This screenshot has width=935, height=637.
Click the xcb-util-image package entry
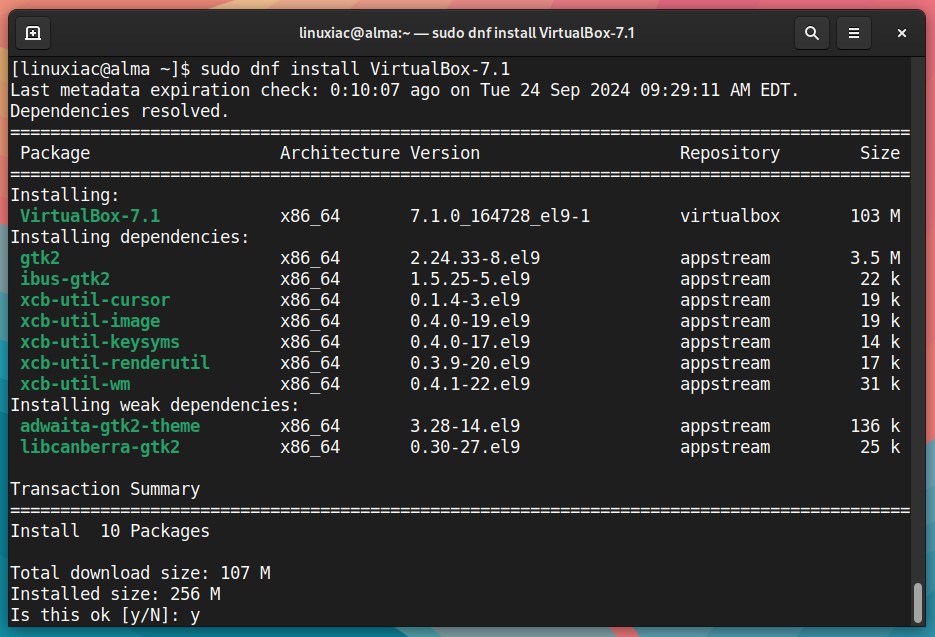point(90,321)
